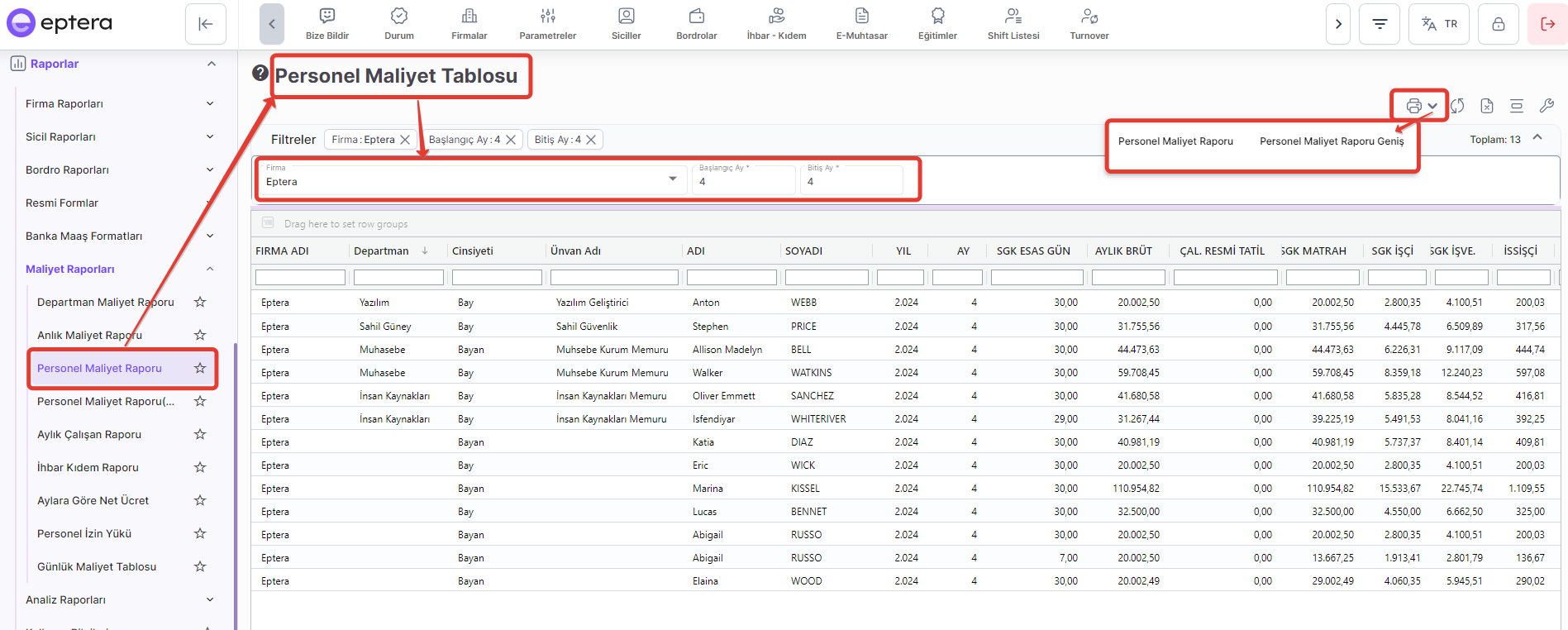The image size is (1568, 630).
Task: Toggle star next to İnbar Kıdem Raporu
Action: pyautogui.click(x=200, y=467)
